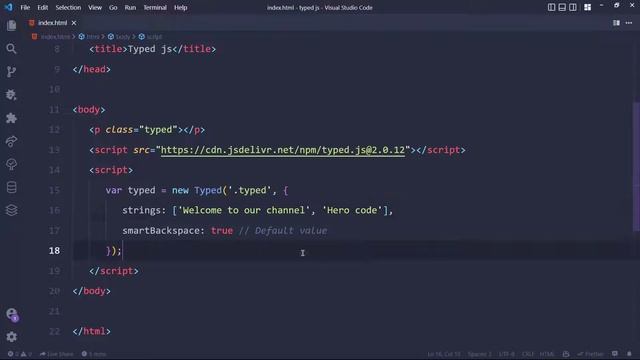This screenshot has width=640, height=360.
Task: Click the VS Code logo icon
Action: point(9,7)
